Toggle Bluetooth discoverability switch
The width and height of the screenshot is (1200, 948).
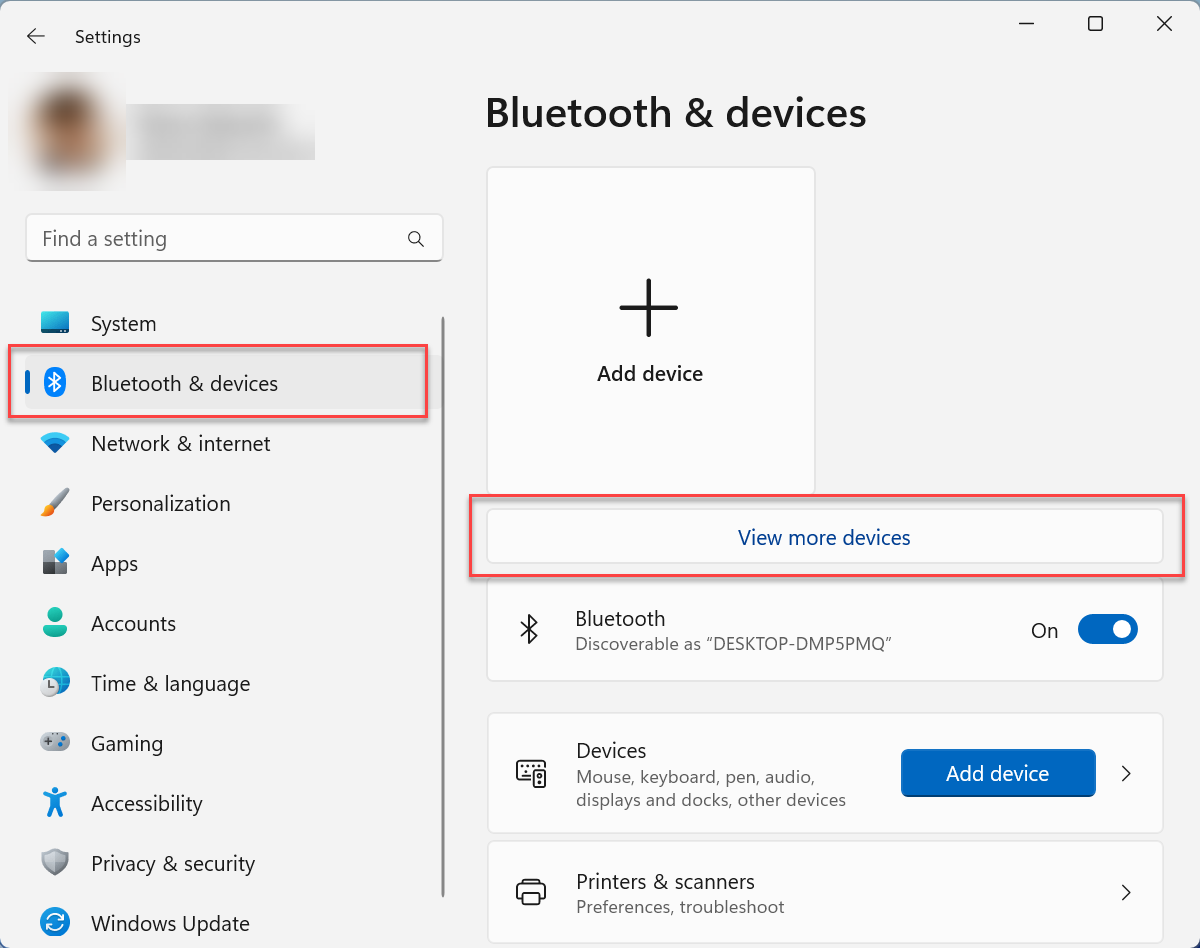(1107, 629)
